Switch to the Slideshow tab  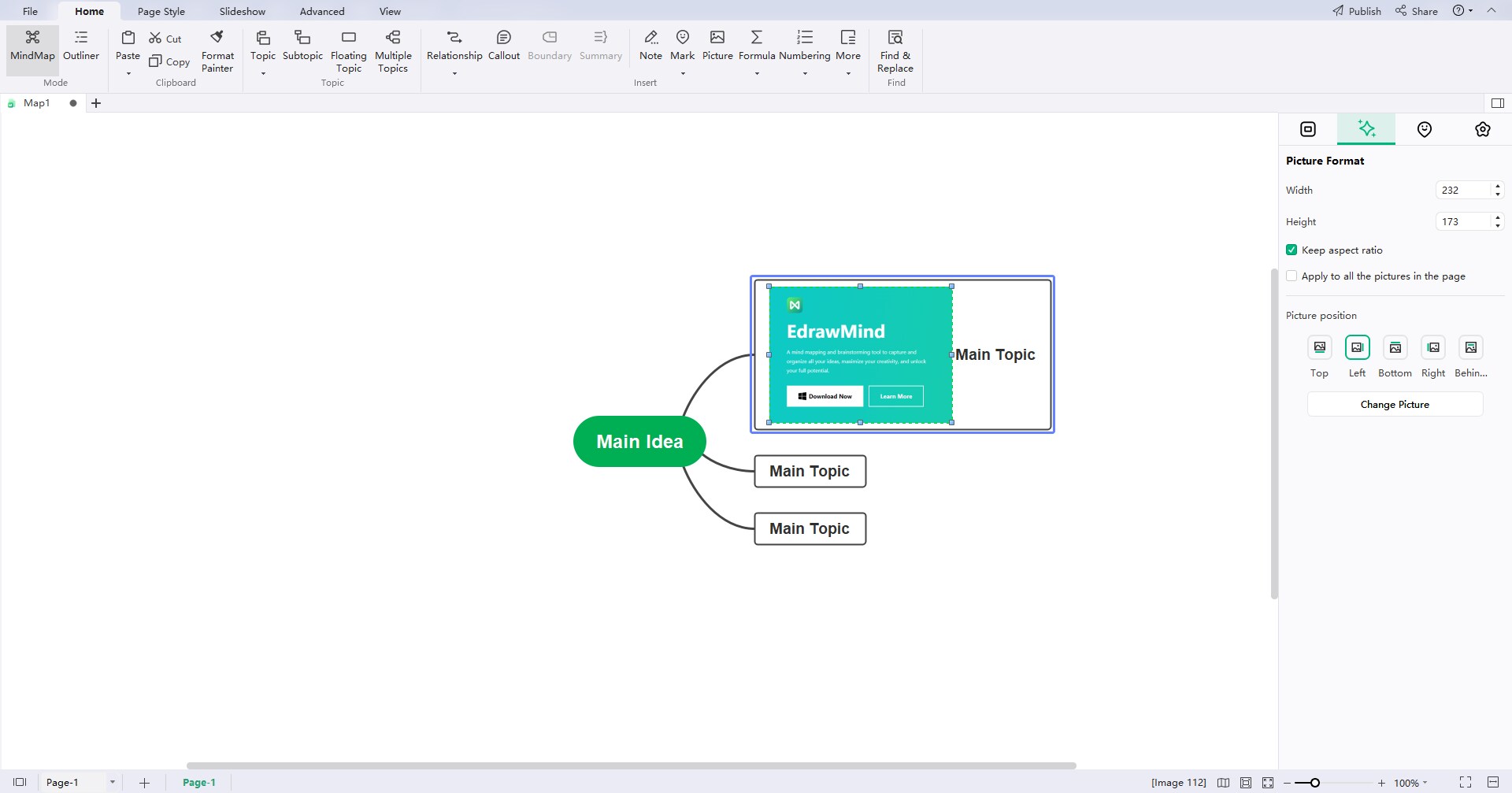tap(243, 11)
